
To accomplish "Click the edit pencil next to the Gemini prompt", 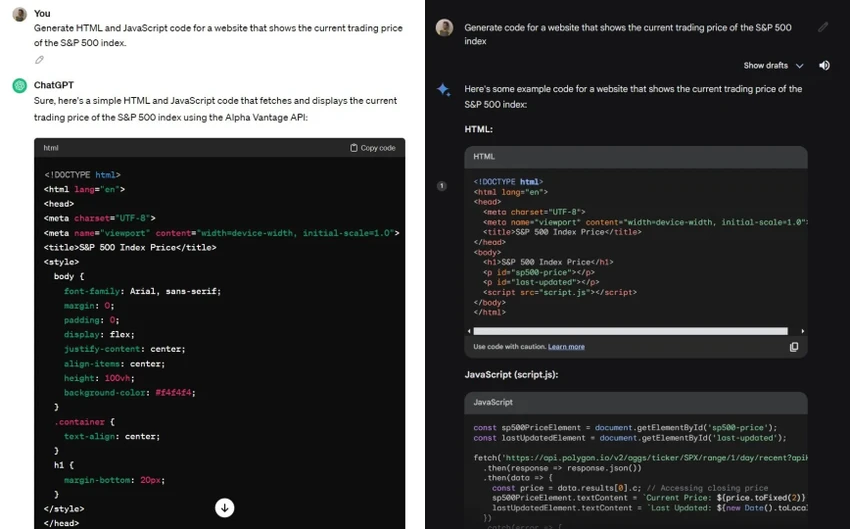I will [823, 27].
